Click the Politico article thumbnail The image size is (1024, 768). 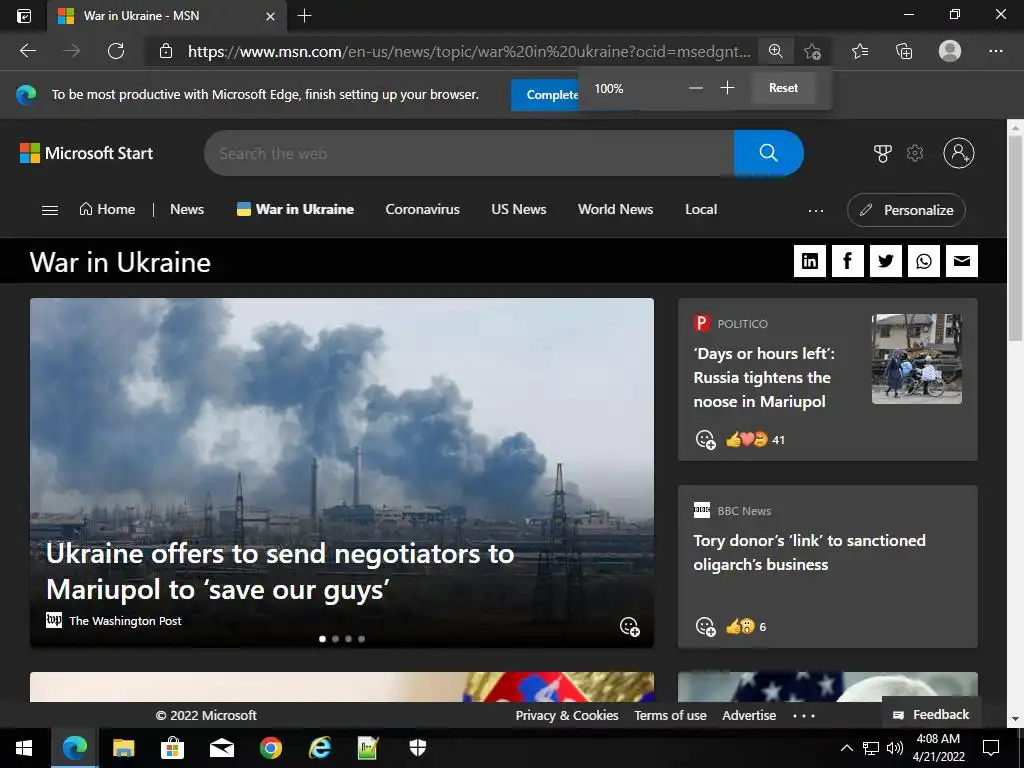[x=917, y=359]
